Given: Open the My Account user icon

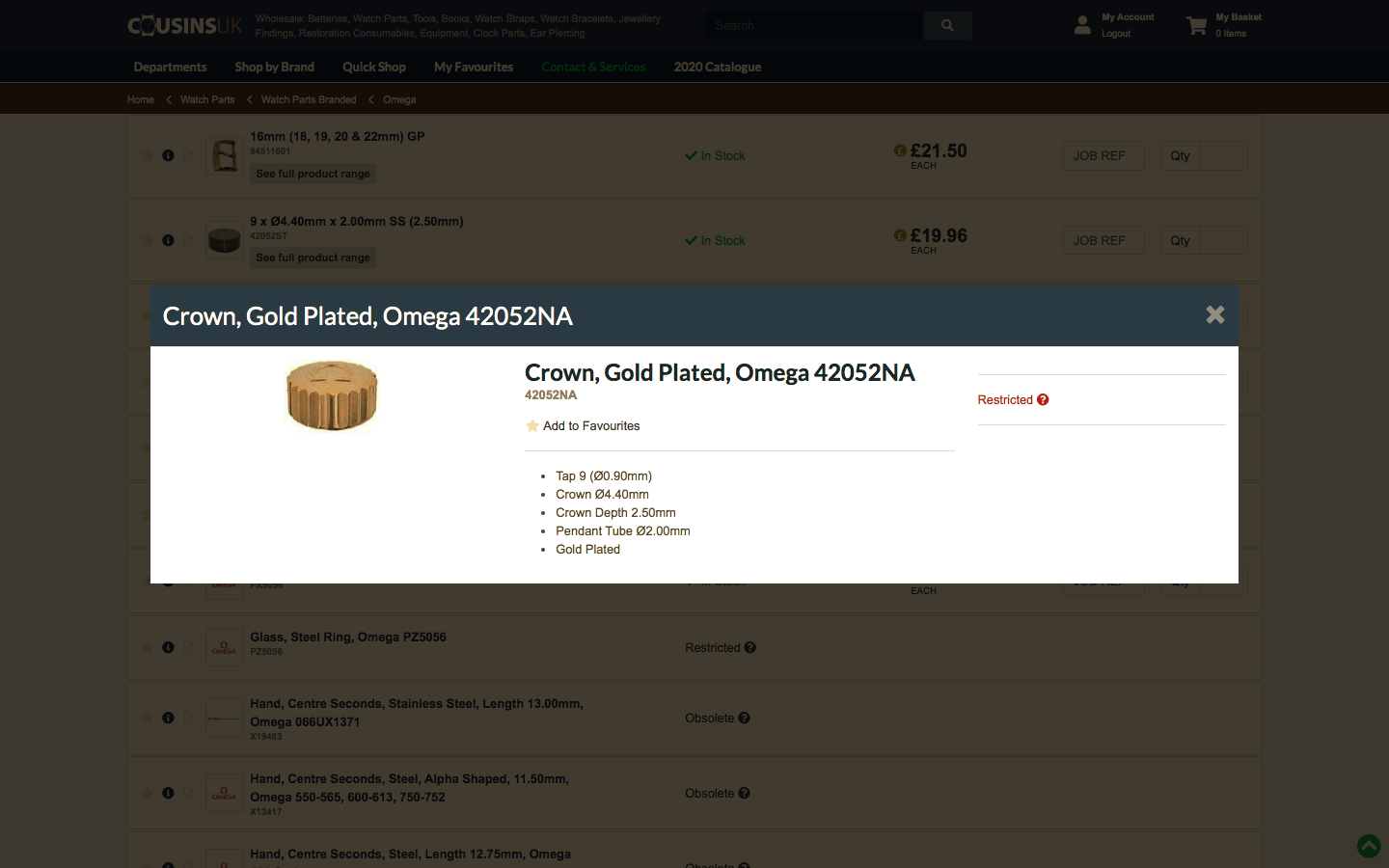Looking at the screenshot, I should pos(1082,25).
